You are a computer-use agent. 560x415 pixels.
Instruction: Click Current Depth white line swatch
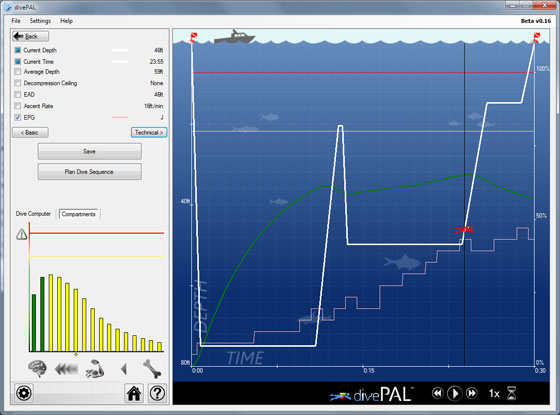tap(120, 50)
